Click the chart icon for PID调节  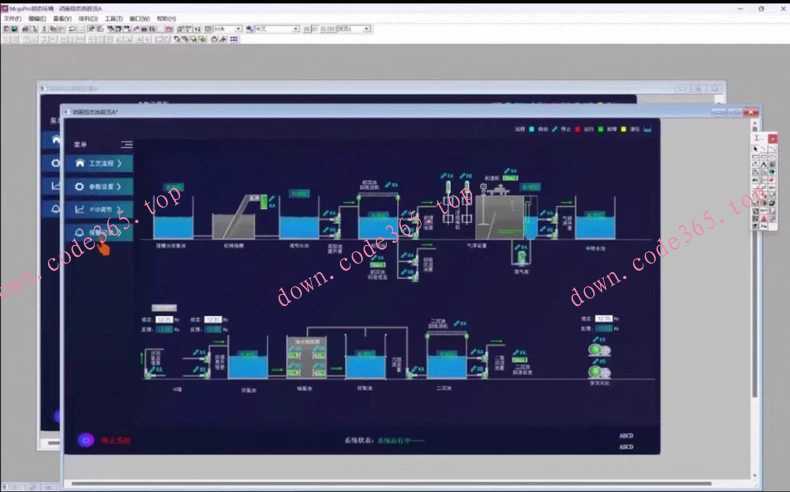pyautogui.click(x=80, y=210)
